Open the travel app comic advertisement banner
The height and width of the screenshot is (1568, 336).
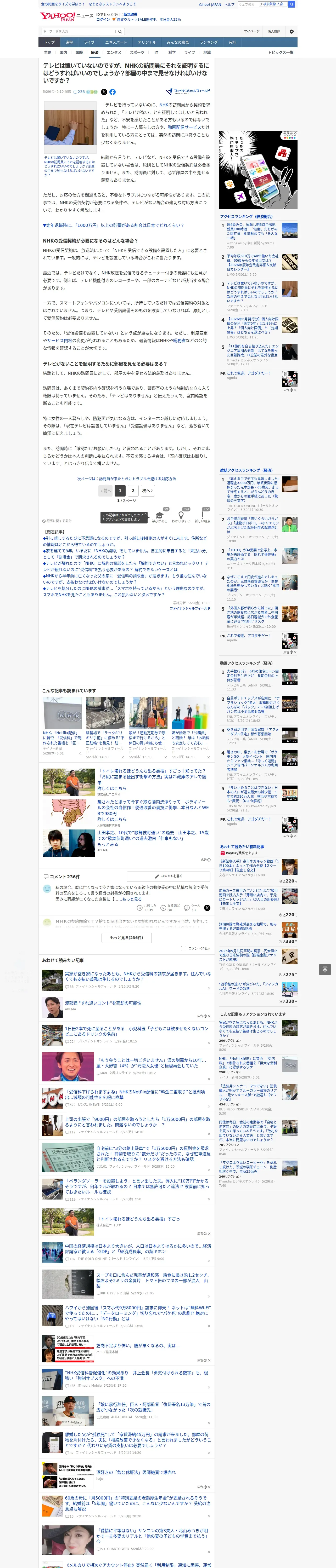[x=258, y=170]
